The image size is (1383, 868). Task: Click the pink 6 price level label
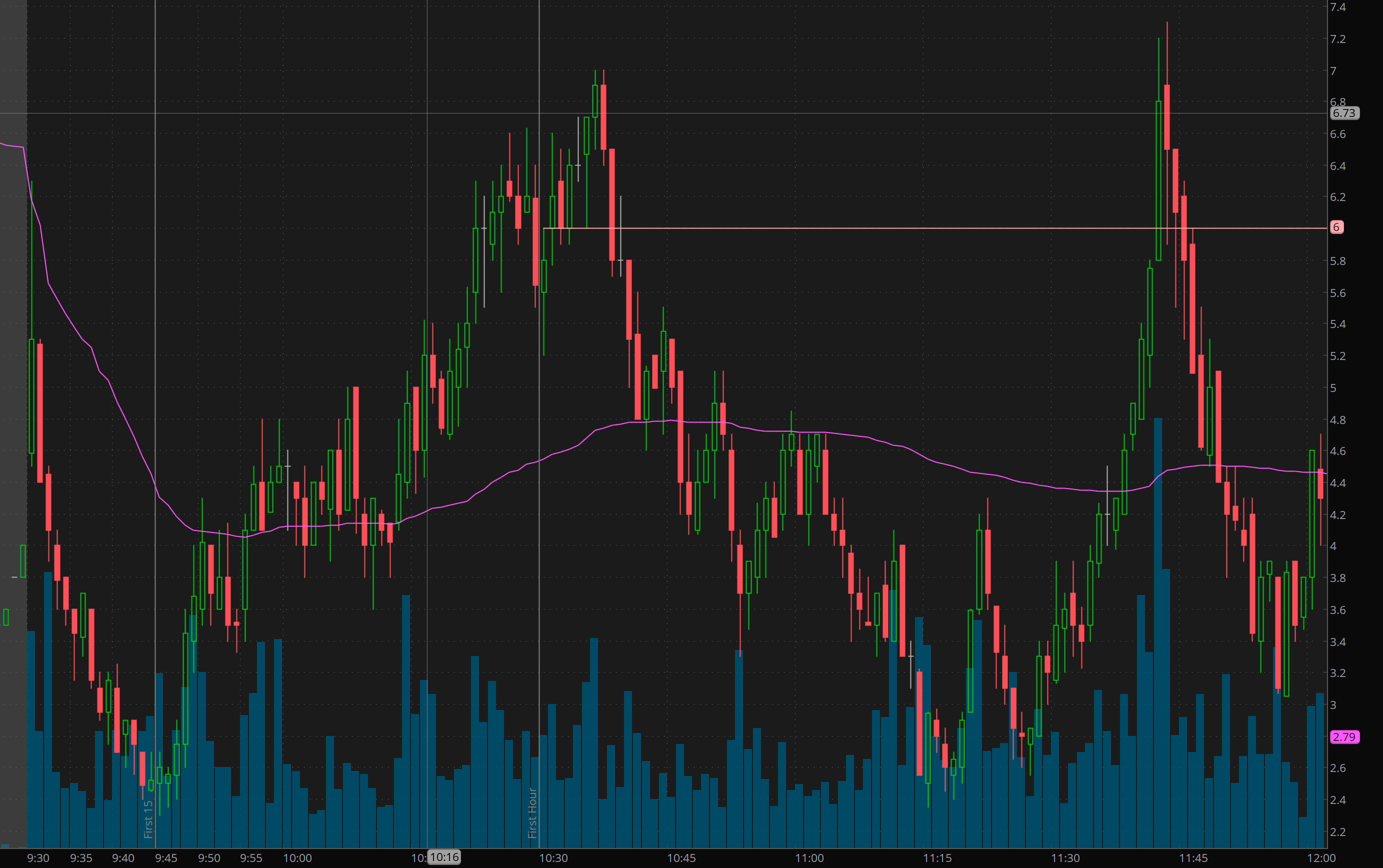(1336, 227)
